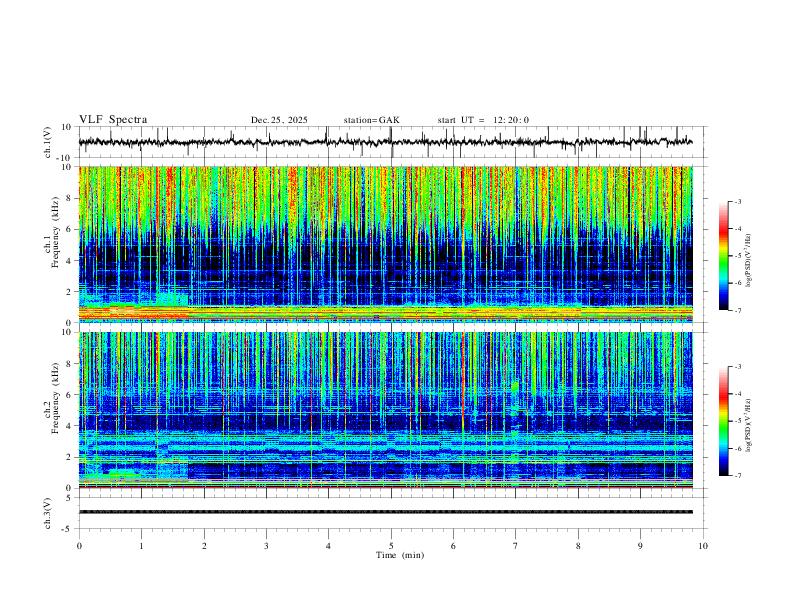Click the ch.2 spectrogram panel

point(386,410)
